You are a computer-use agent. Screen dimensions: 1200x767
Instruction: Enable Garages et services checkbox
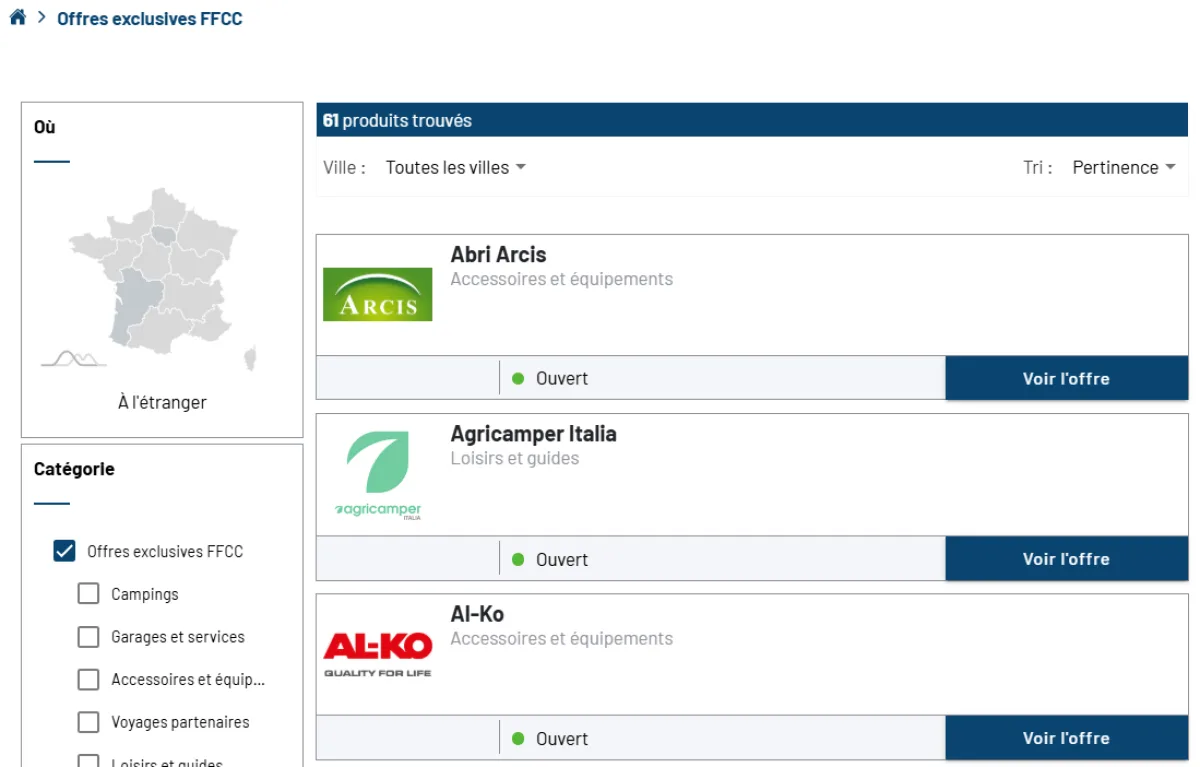click(x=89, y=637)
